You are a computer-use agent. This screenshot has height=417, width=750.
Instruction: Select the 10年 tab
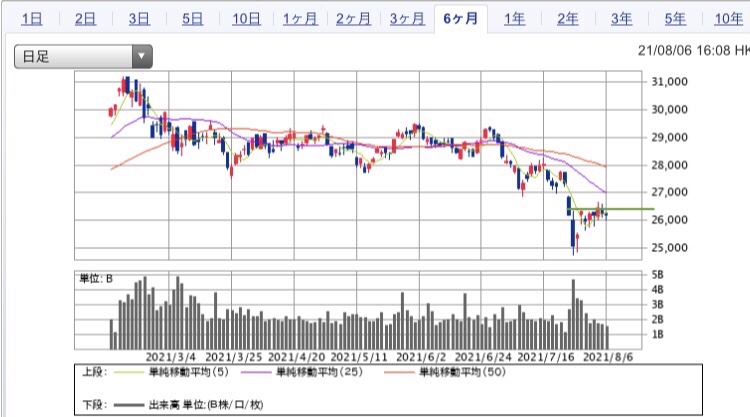728,19
